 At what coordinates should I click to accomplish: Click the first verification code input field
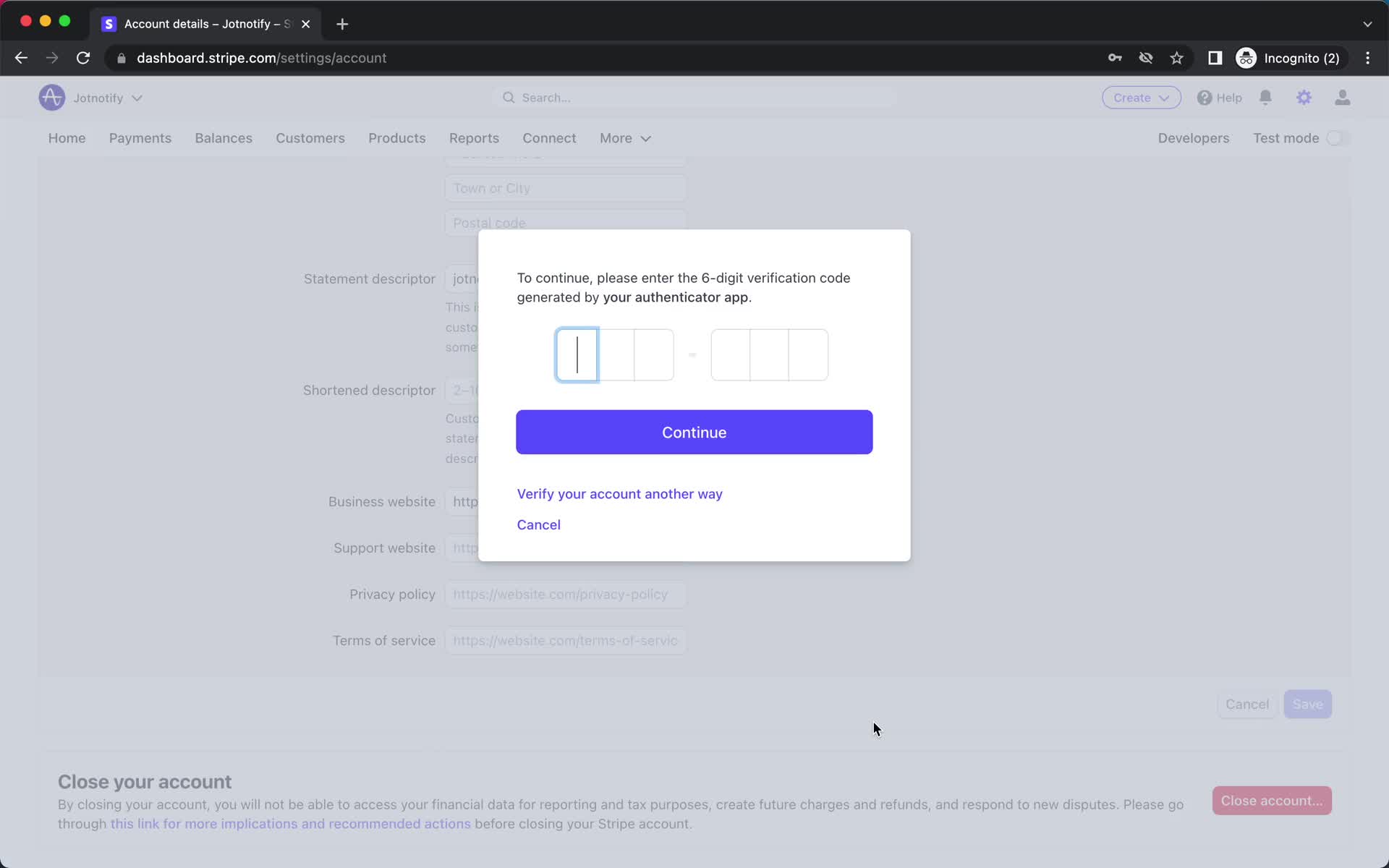[x=577, y=354]
